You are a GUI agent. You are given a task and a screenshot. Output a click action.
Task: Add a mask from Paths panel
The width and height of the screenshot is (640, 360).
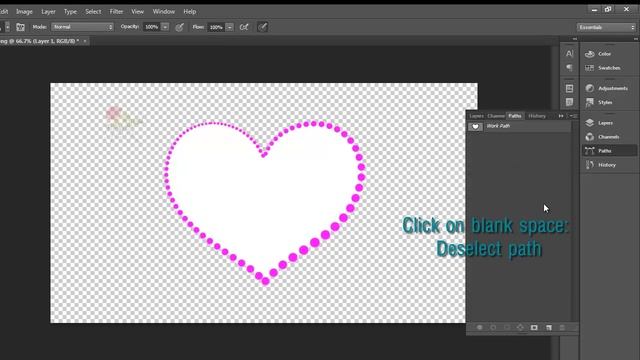tap(534, 327)
